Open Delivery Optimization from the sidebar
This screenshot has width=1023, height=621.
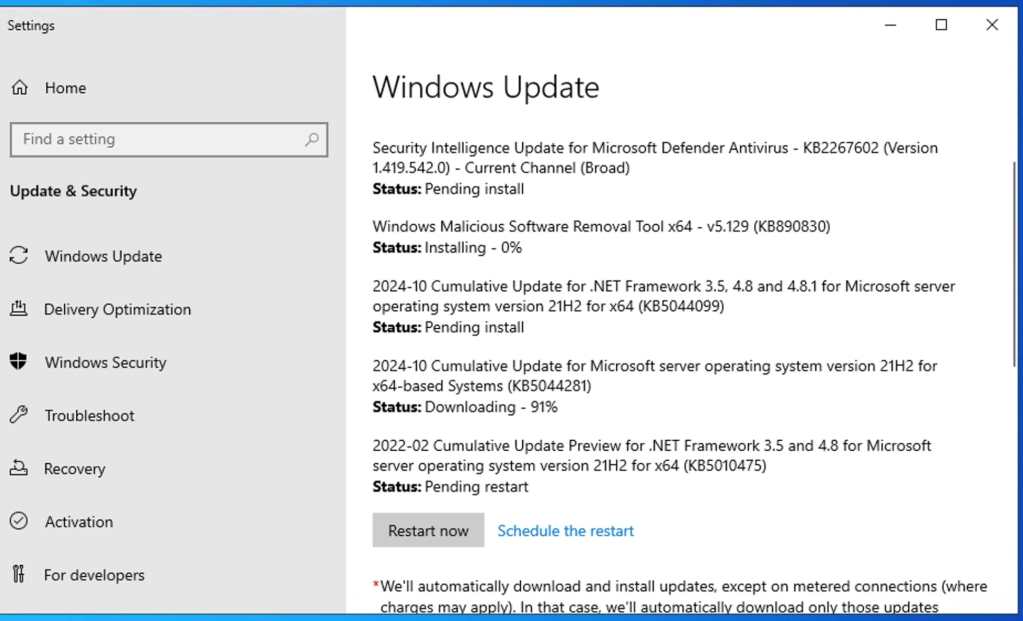[x=118, y=309]
